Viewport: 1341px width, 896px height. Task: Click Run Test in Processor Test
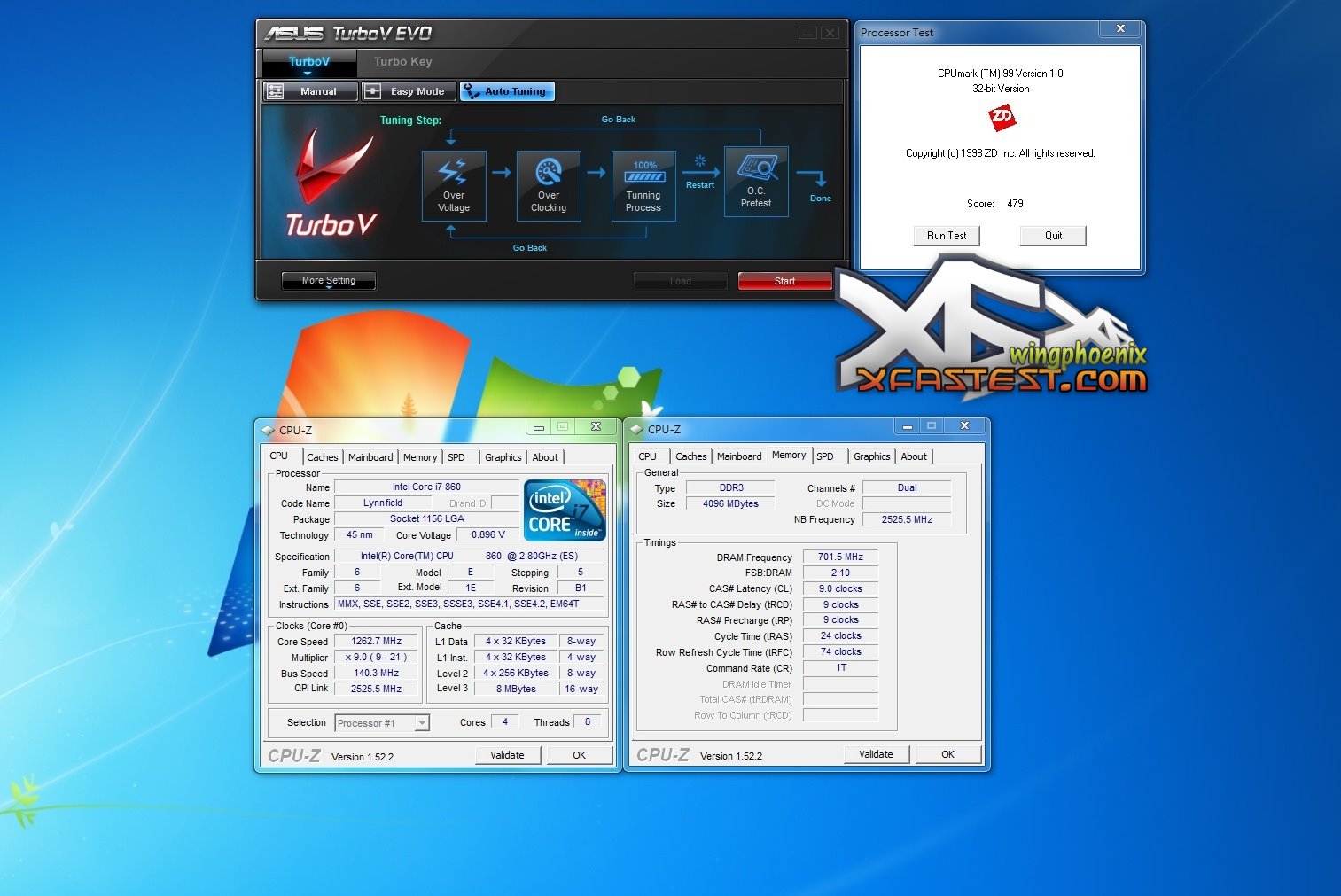tap(947, 236)
